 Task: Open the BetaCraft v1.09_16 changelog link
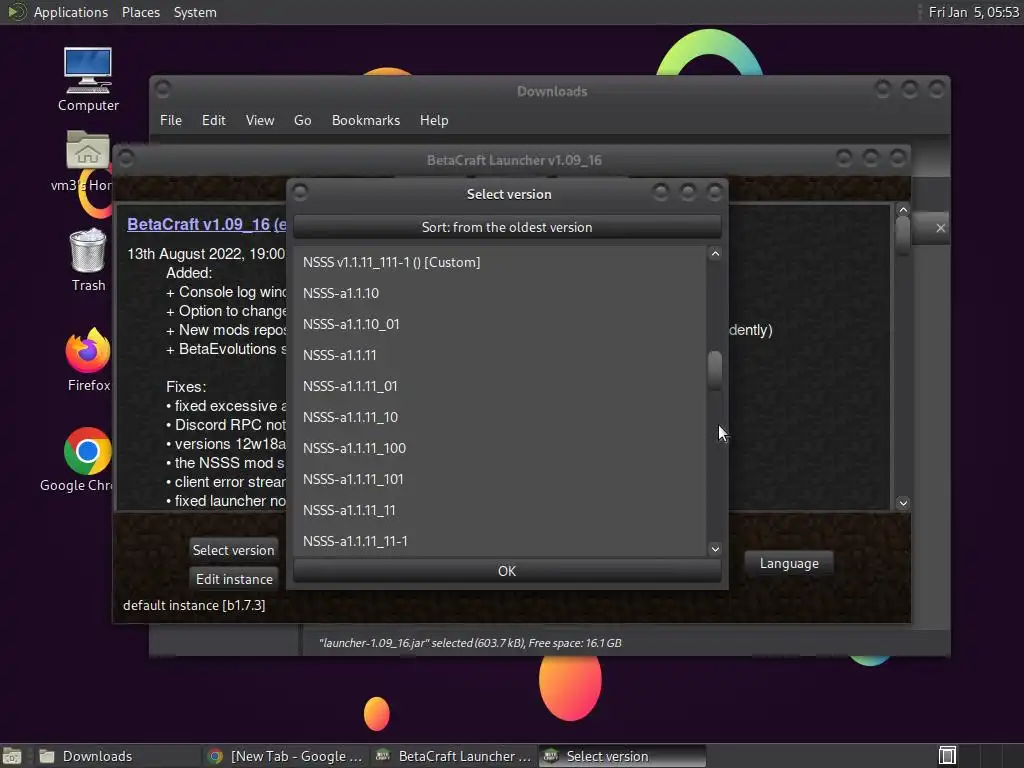206,224
